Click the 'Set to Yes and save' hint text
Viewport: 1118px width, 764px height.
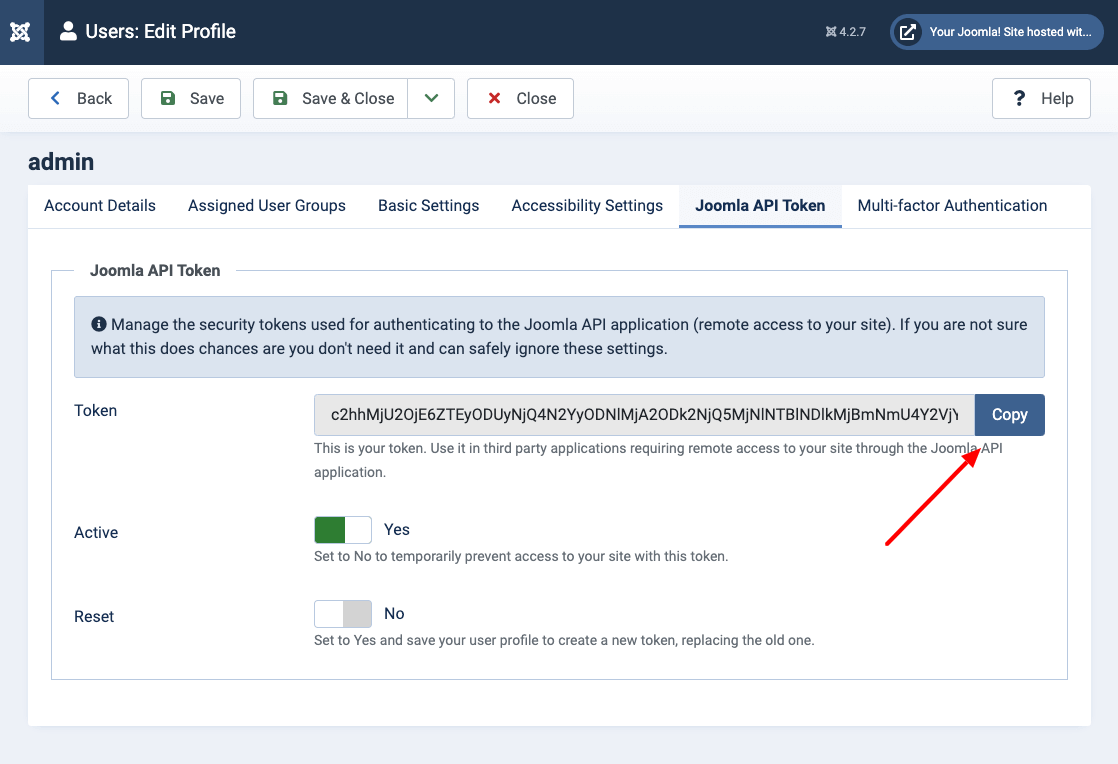pos(564,640)
